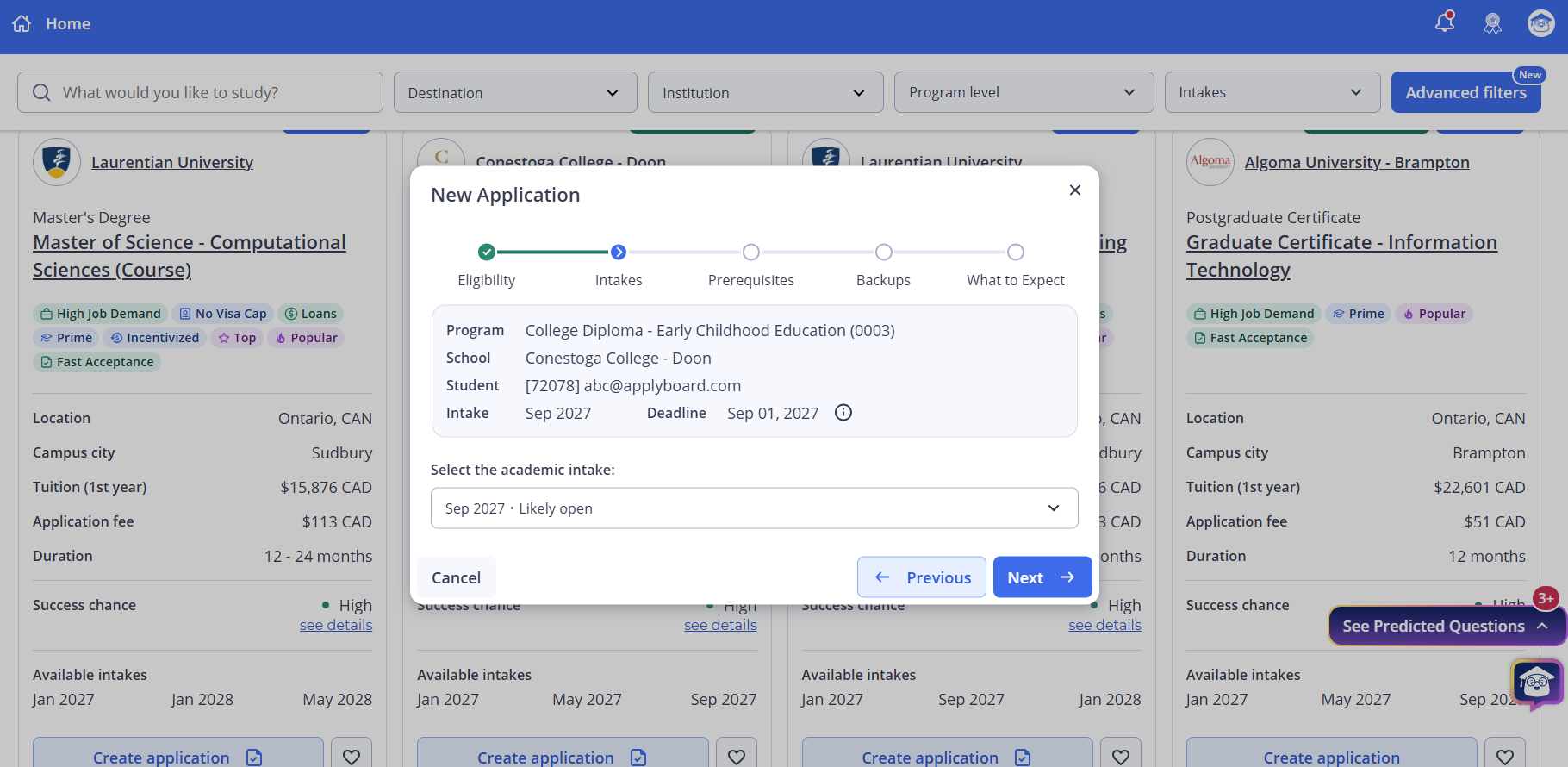This screenshot has height=767, width=1568.
Task: Expand the Intakes filter dropdown
Action: click(x=1272, y=92)
